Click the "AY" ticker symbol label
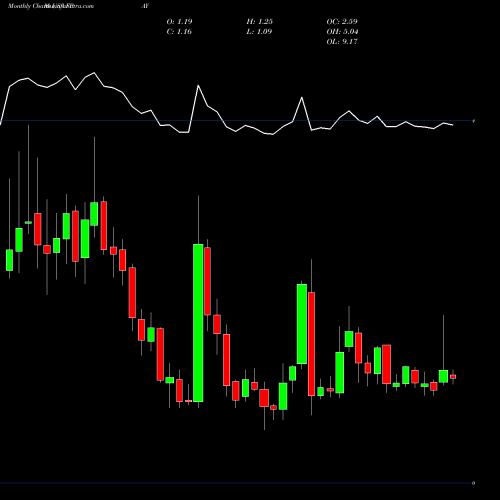500x500 pixels. click(x=145, y=6)
